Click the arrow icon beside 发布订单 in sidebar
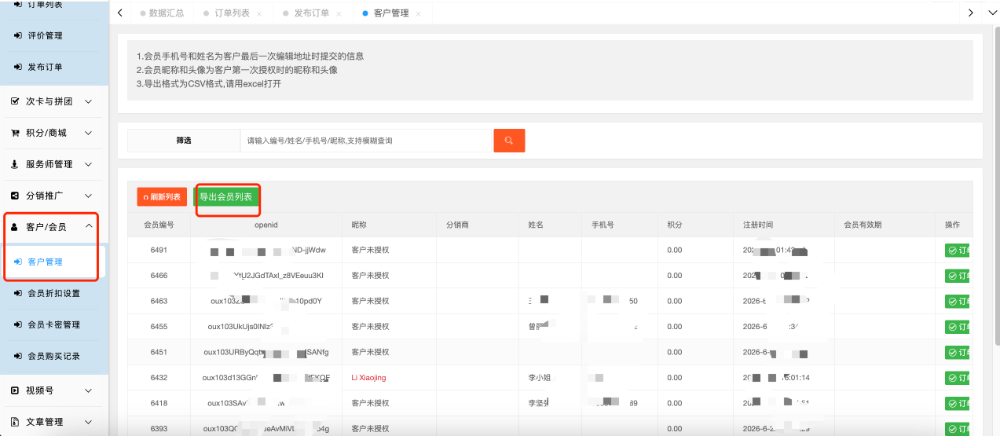Viewport: 1000px width, 436px height. point(18,67)
